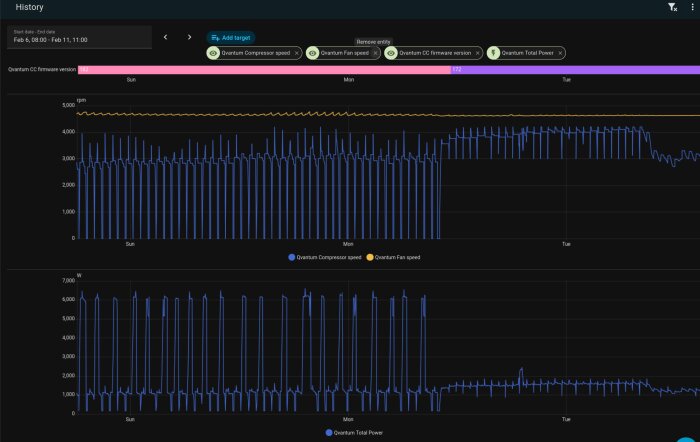Toggle Quantum Fan speed legend entry
The width and height of the screenshot is (700, 442).
point(393,257)
